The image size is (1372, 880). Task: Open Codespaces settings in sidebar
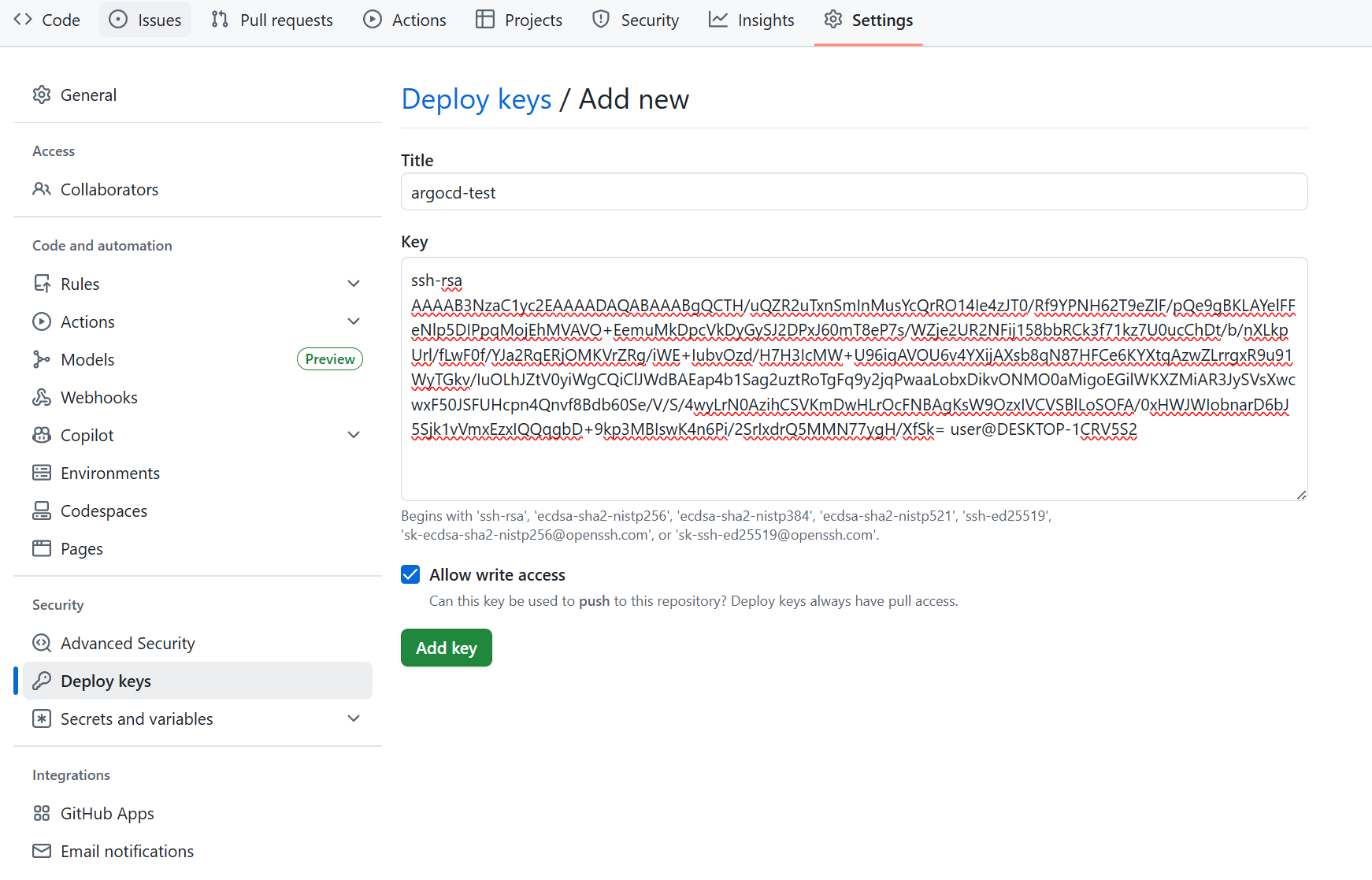tap(198, 511)
